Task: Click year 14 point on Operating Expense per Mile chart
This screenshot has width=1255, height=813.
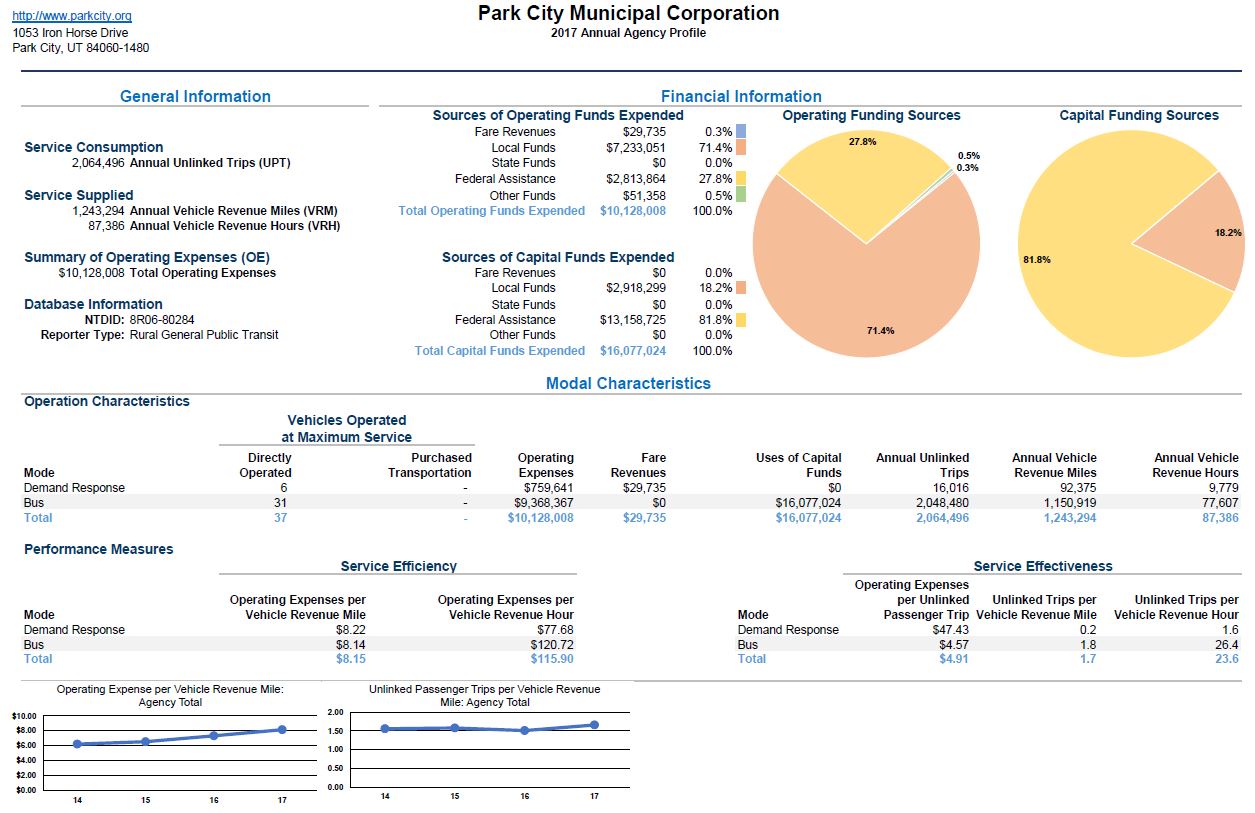Action: (x=77, y=744)
